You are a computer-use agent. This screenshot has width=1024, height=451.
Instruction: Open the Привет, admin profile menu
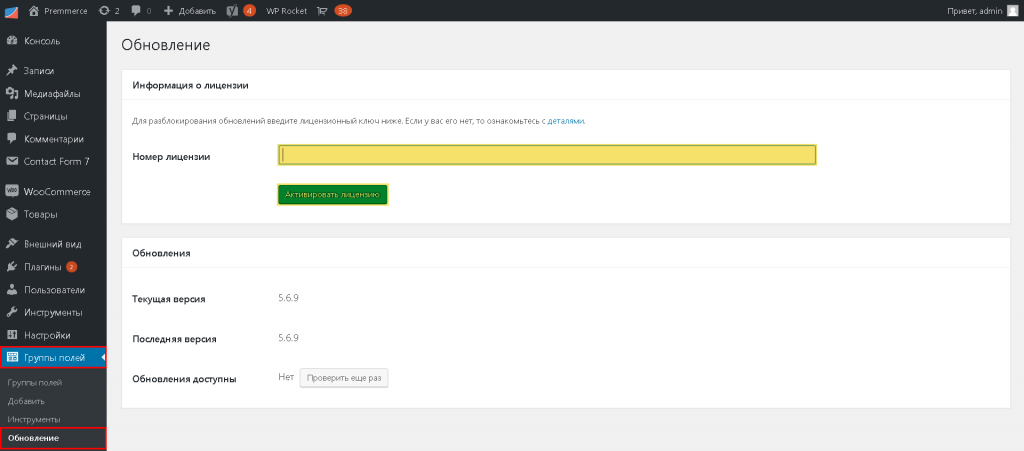coord(983,10)
